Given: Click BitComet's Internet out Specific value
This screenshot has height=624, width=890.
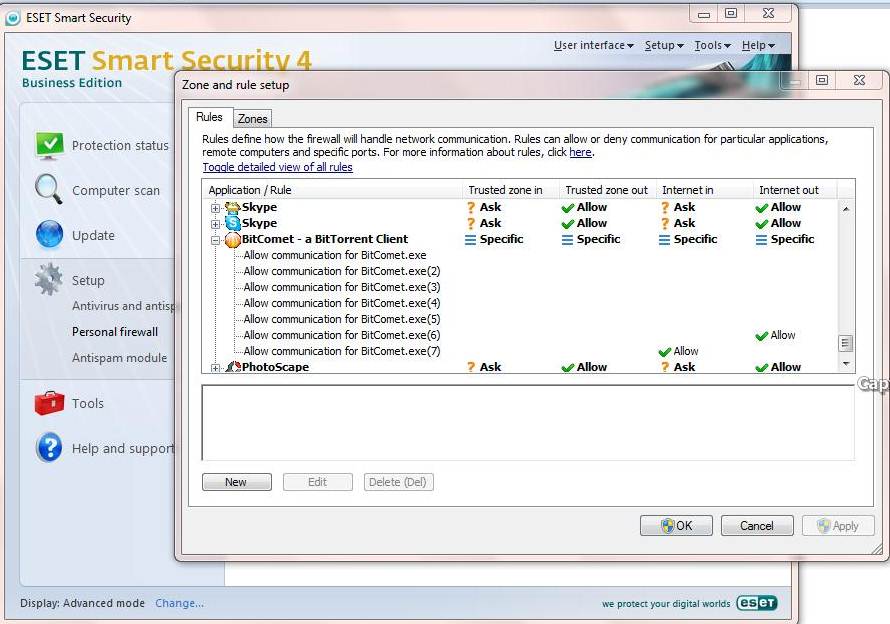Looking at the screenshot, I should (785, 239).
